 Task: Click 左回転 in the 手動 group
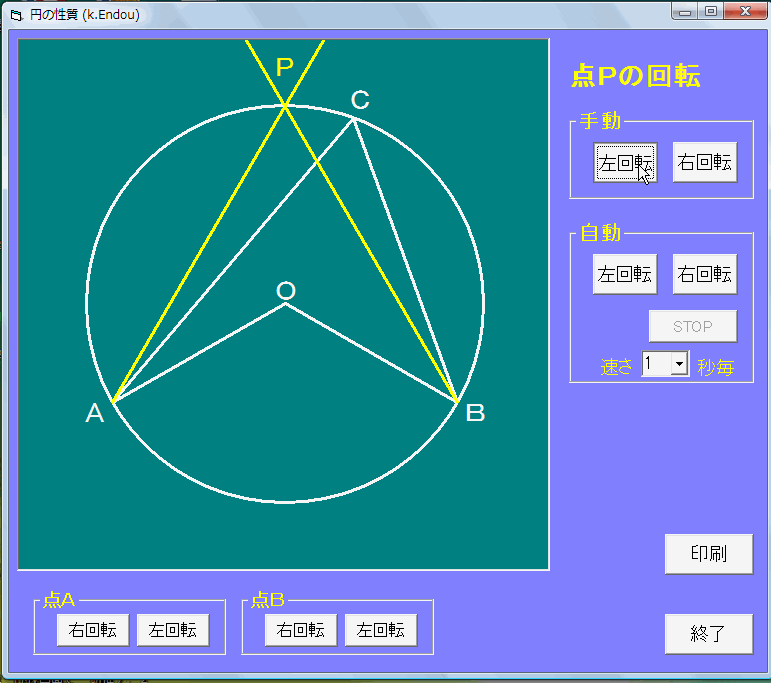(x=625, y=162)
